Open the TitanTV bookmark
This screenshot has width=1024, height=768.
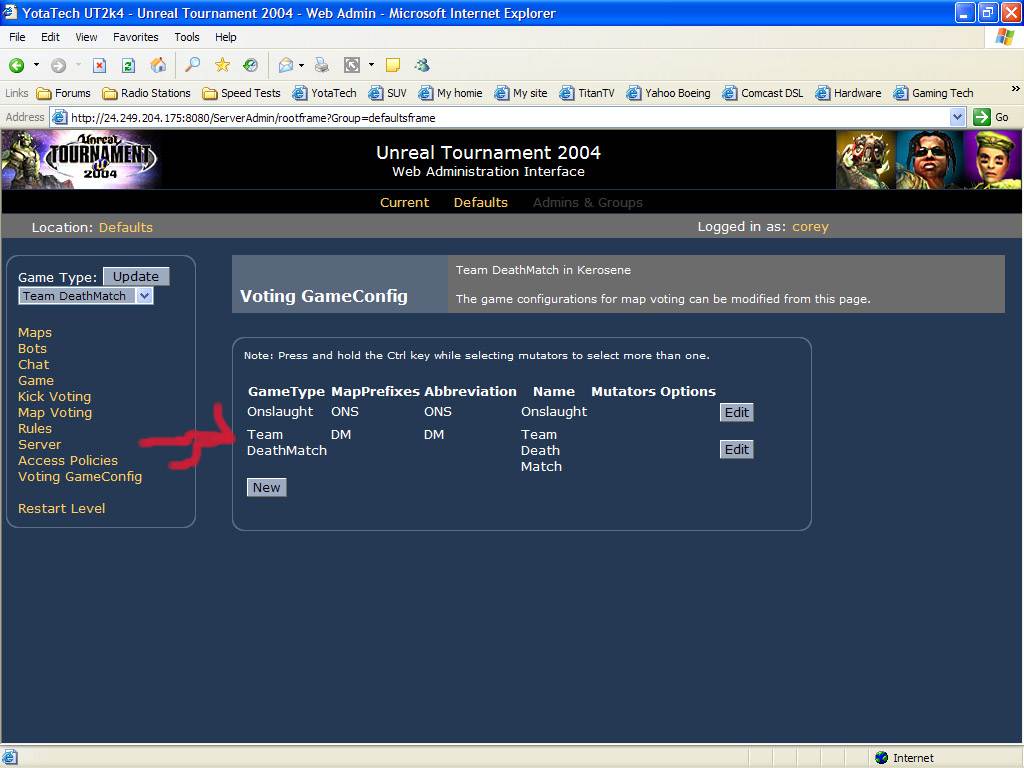point(586,93)
